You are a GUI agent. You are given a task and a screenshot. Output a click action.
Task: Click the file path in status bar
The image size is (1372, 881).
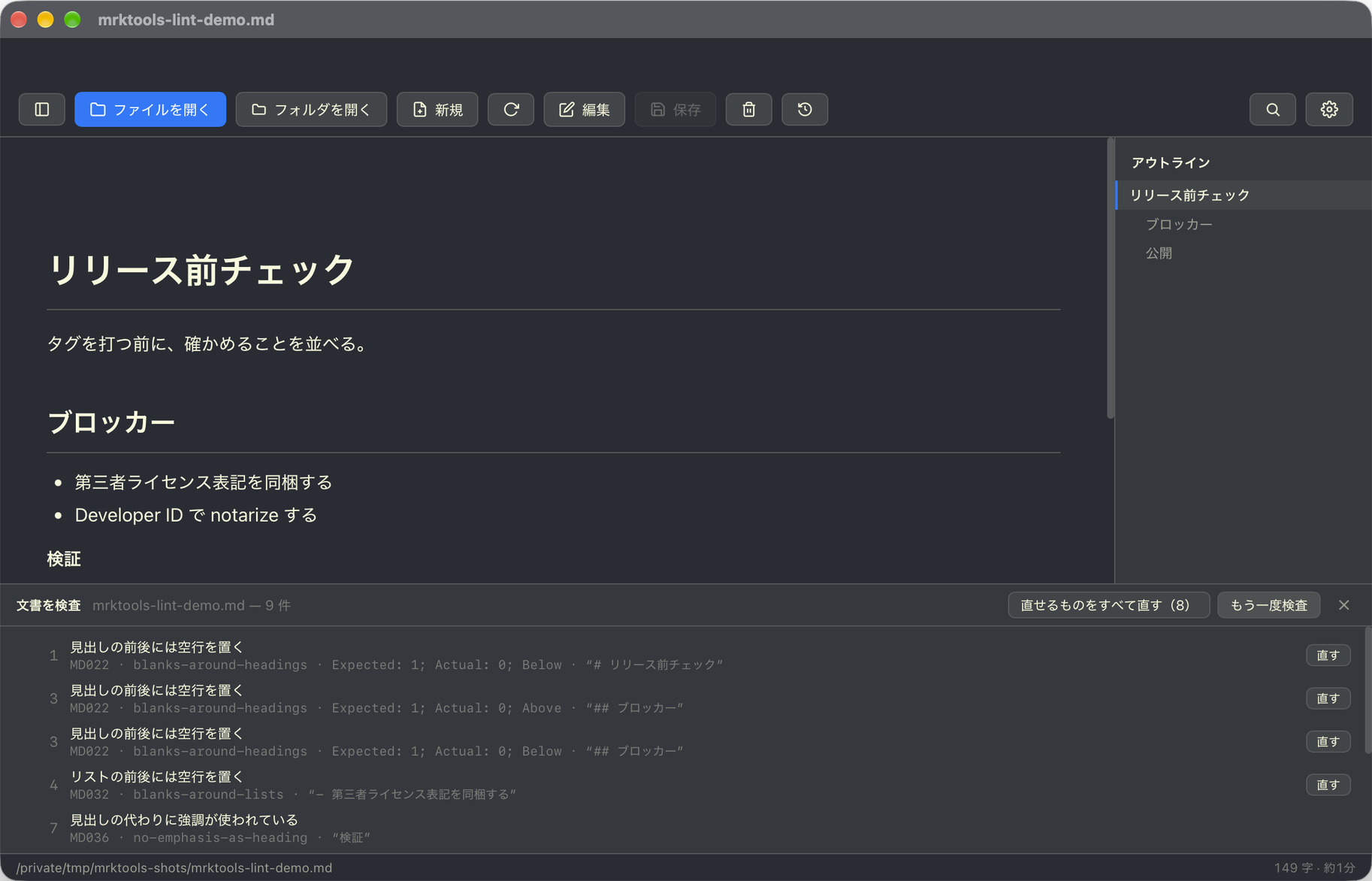[x=174, y=867]
